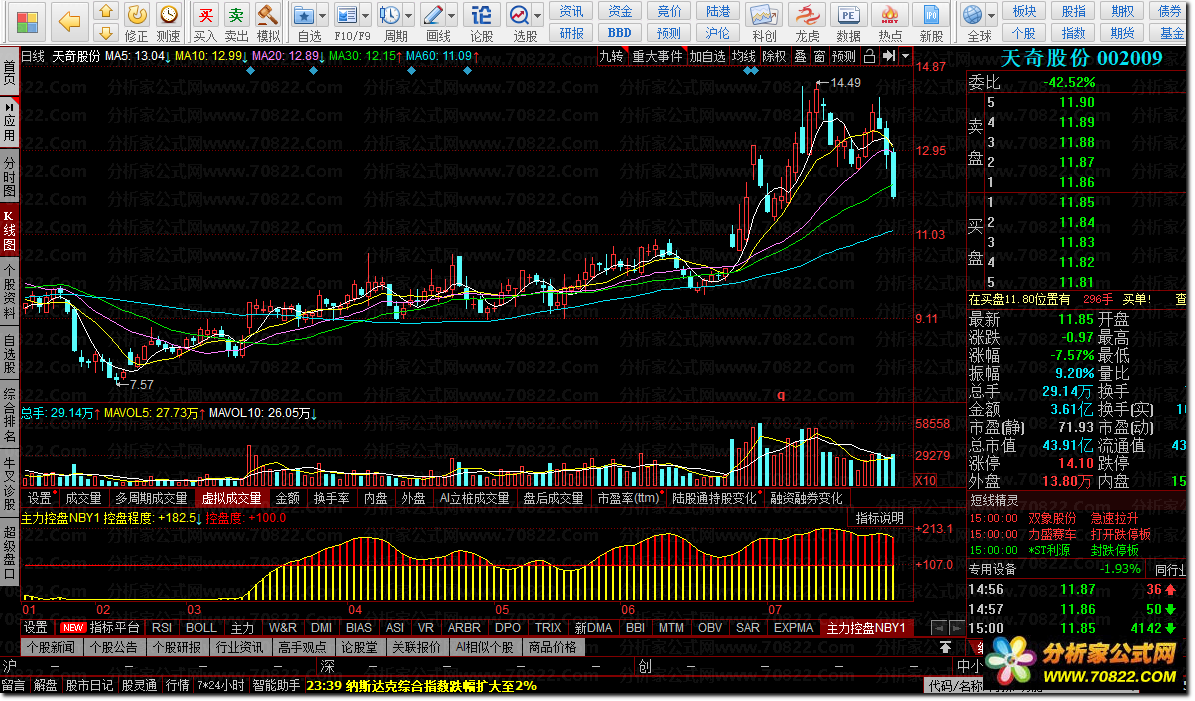Expand the 全球 dropdown arrow
Viewport: 1195px width, 701px height.
click(992, 15)
